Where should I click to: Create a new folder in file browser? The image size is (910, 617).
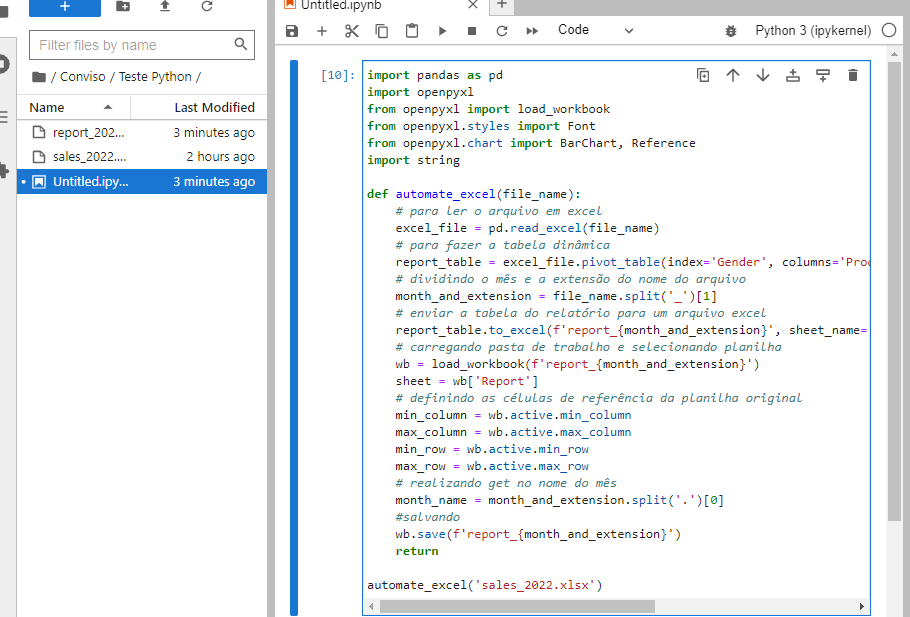pos(123,6)
